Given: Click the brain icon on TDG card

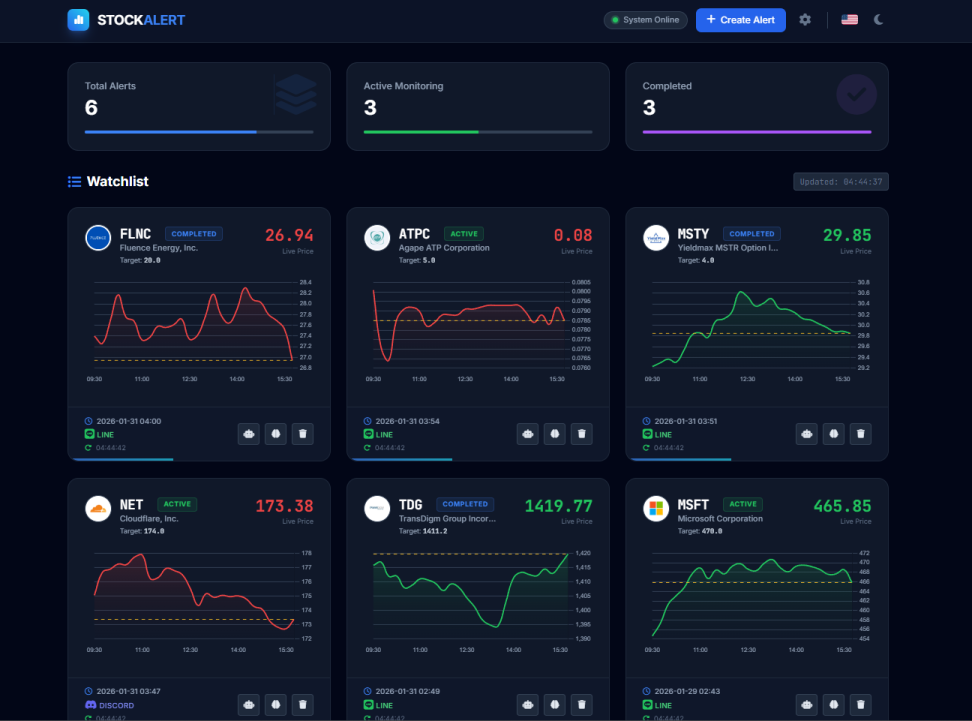Looking at the screenshot, I should pos(555,704).
